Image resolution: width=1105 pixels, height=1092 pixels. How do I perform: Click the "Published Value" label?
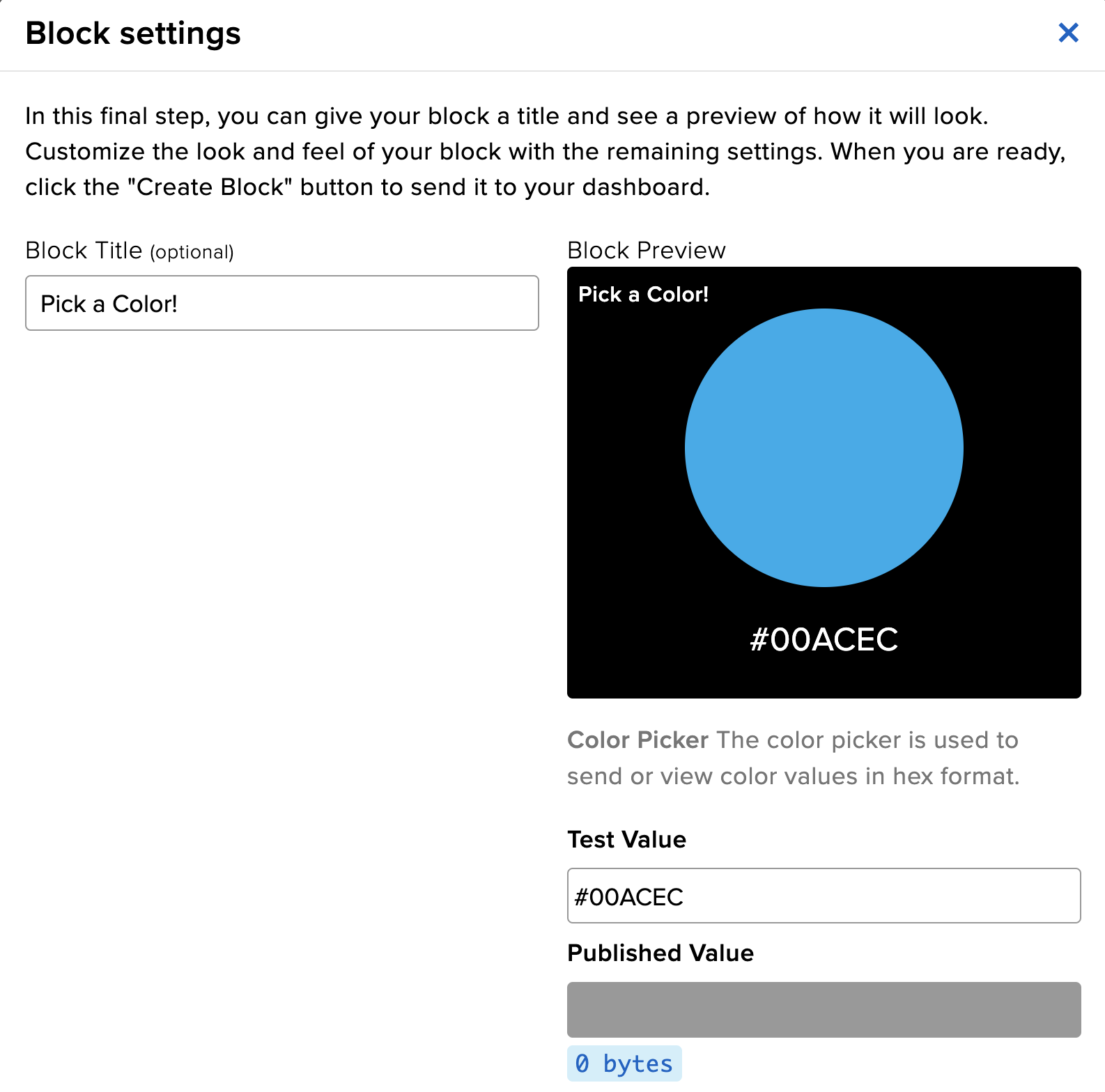pyautogui.click(x=660, y=953)
